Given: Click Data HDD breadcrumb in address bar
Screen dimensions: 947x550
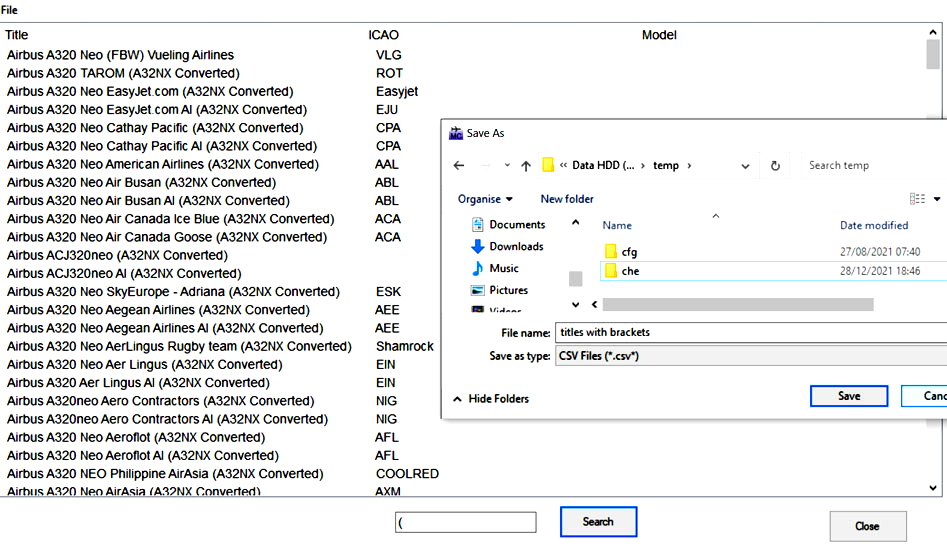Looking at the screenshot, I should tap(603, 165).
